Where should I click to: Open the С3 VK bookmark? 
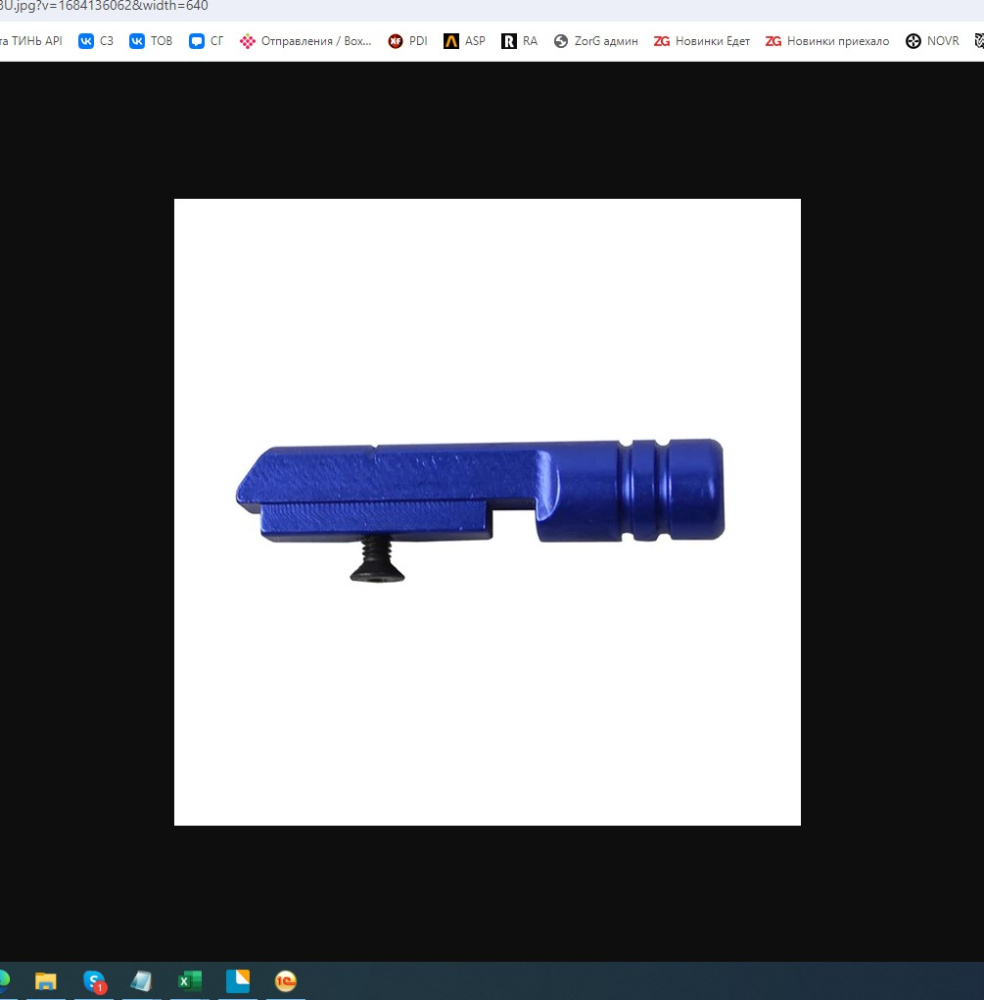96,41
